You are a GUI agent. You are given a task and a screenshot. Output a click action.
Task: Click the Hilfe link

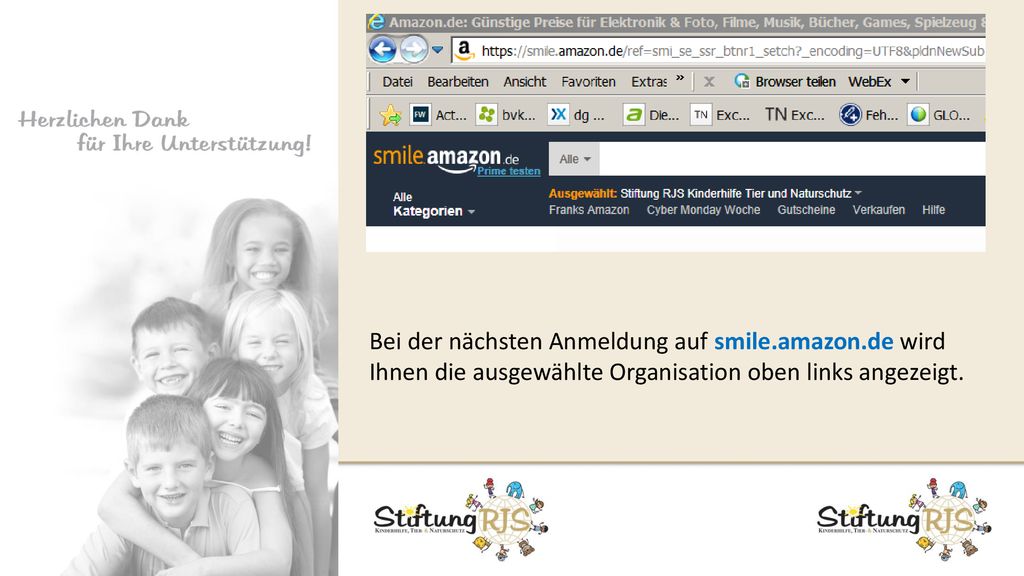(x=933, y=210)
